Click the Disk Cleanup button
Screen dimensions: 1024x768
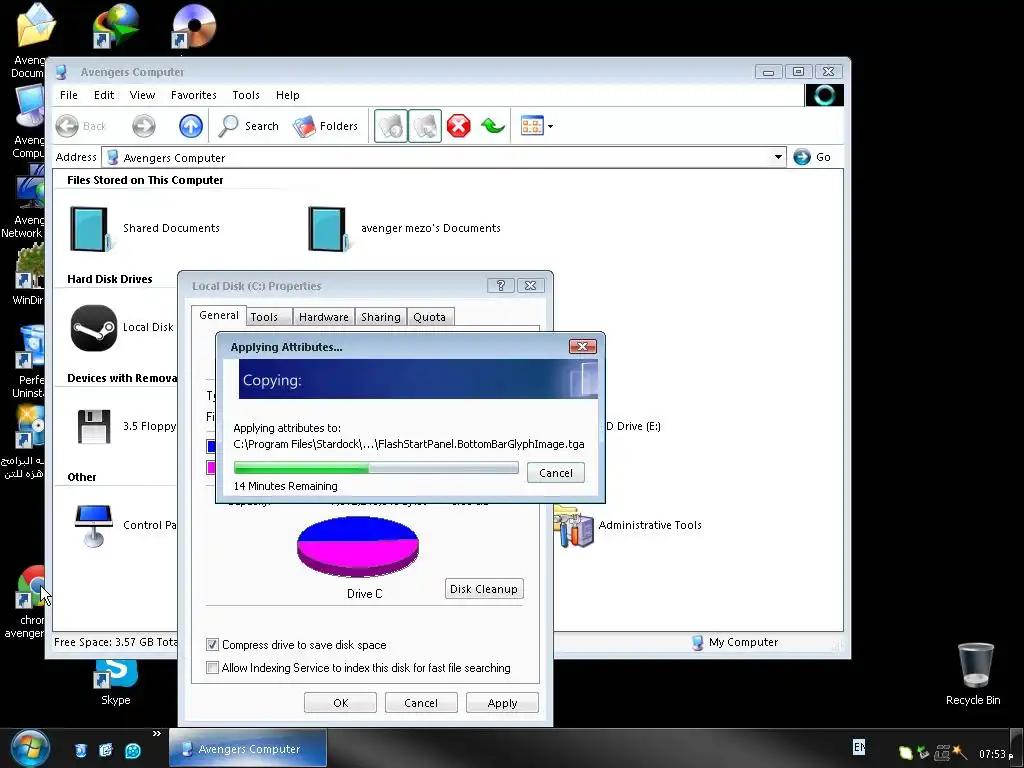[x=484, y=588]
